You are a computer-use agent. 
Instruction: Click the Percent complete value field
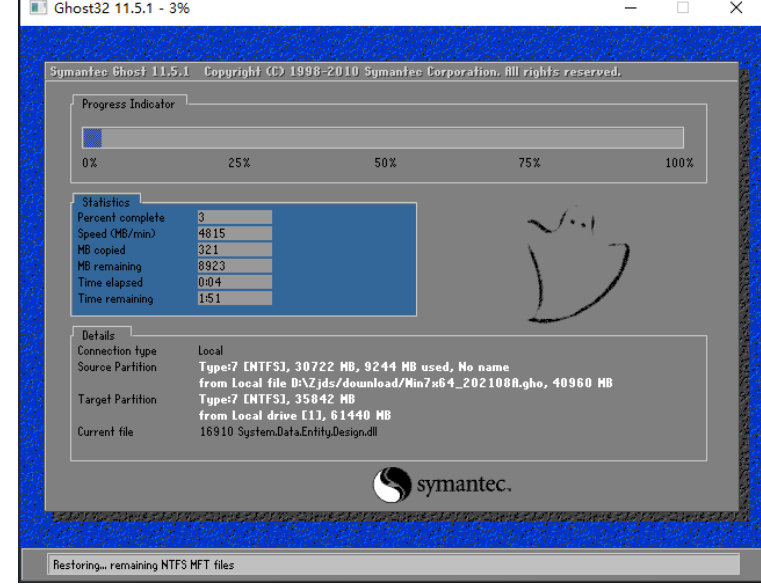(x=235, y=217)
